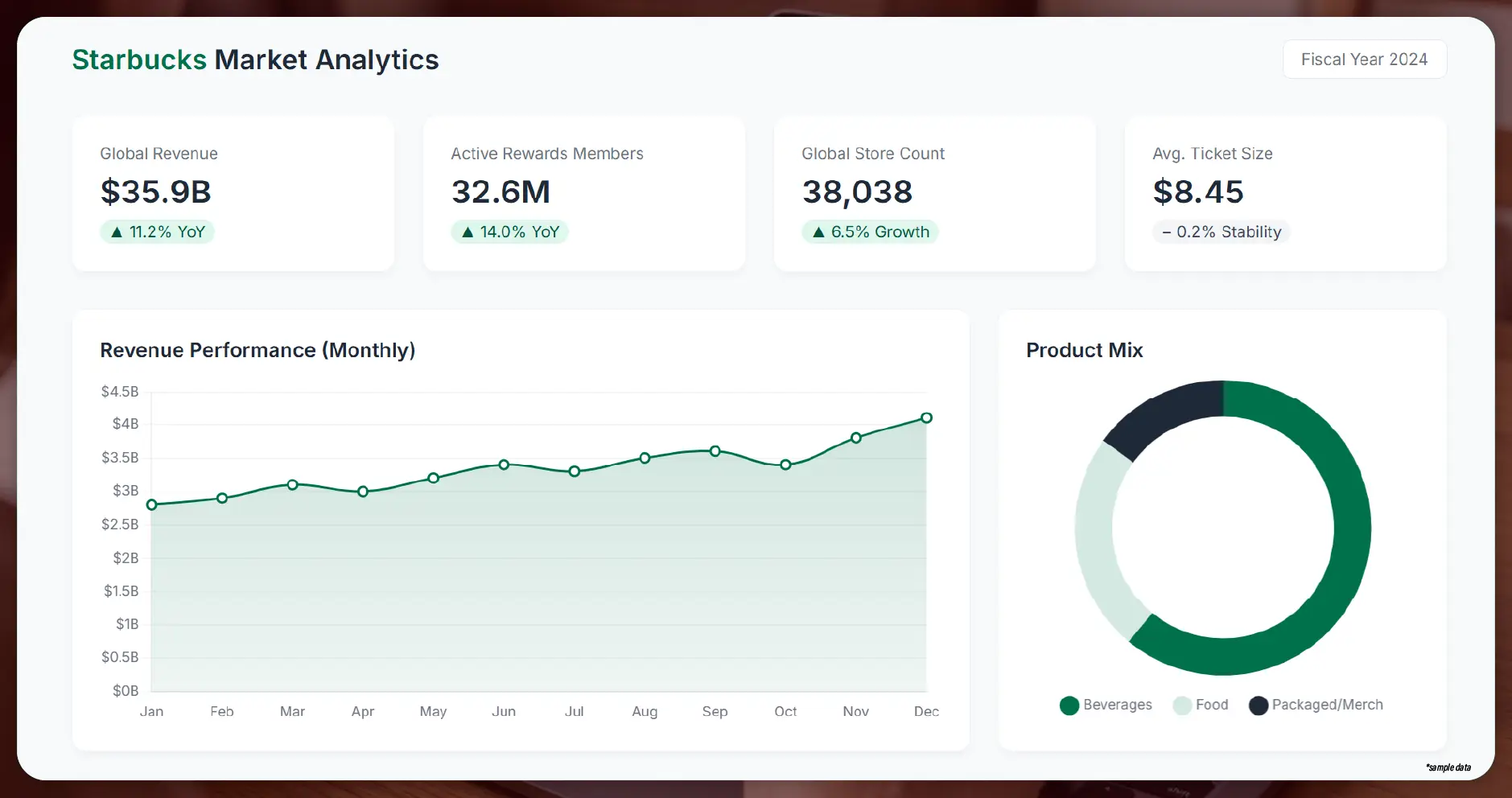Open the Active Rewards Members card
Viewport: 1512px width, 798px height.
tap(583, 193)
